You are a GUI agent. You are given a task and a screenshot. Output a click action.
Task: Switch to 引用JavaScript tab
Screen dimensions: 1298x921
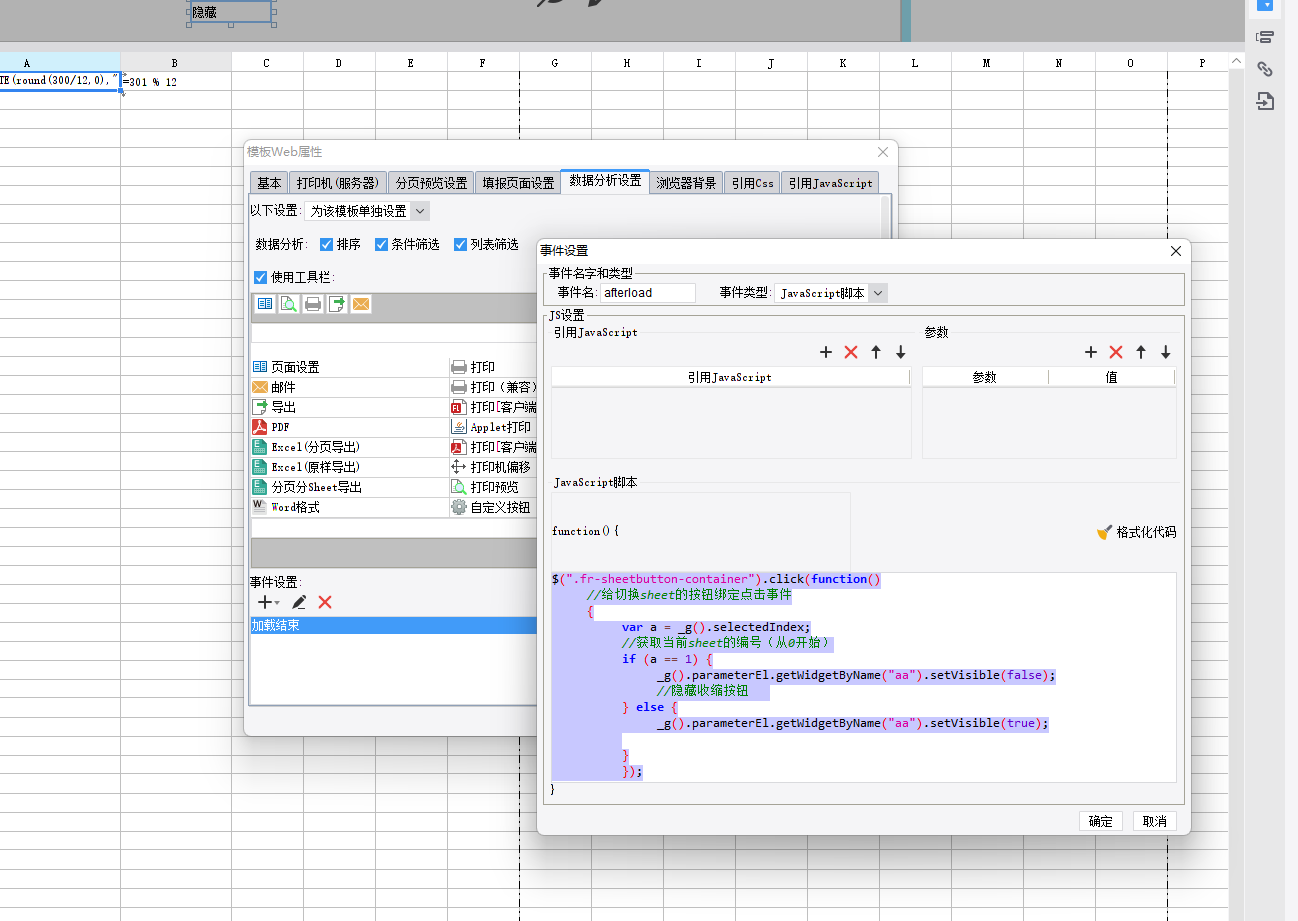(x=830, y=183)
